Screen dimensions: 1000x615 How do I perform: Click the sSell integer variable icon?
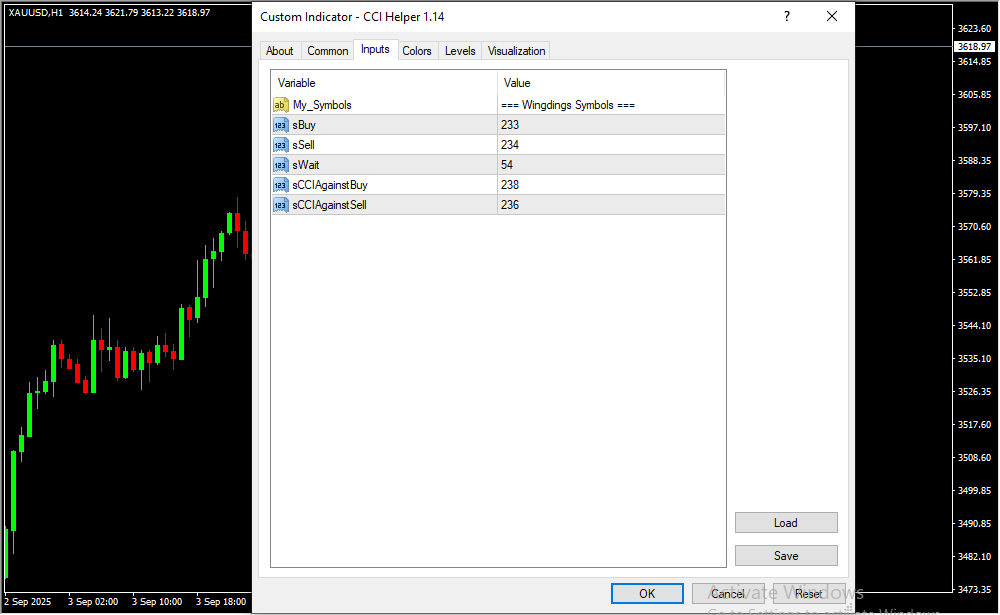tap(281, 145)
